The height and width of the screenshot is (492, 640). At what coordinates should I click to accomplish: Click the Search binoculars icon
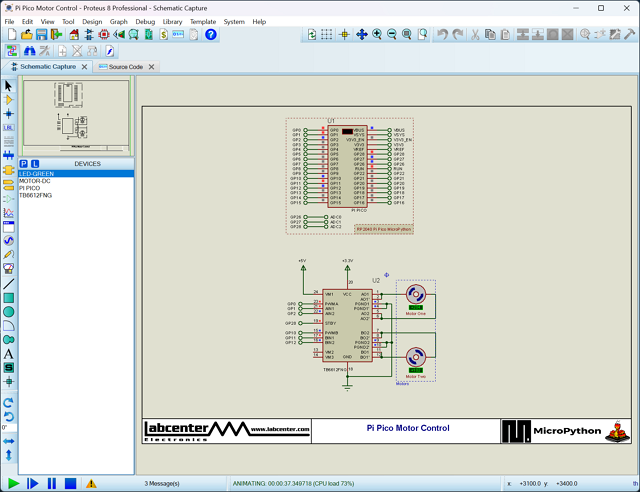29,51
